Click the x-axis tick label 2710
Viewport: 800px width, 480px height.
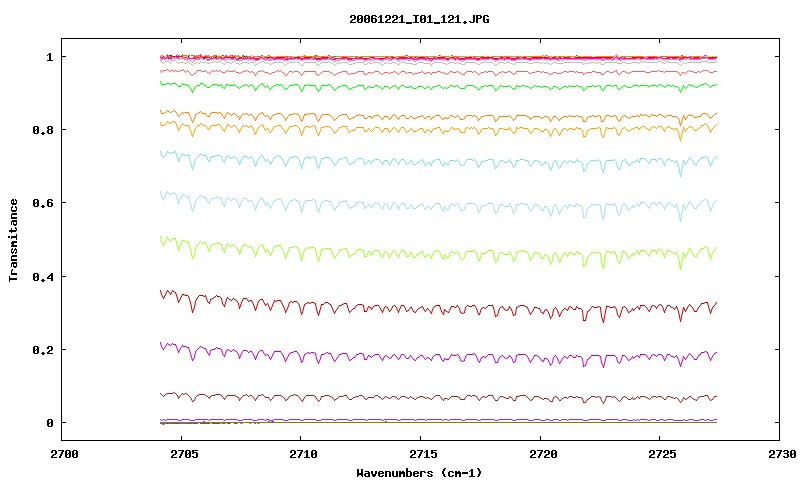point(303,454)
